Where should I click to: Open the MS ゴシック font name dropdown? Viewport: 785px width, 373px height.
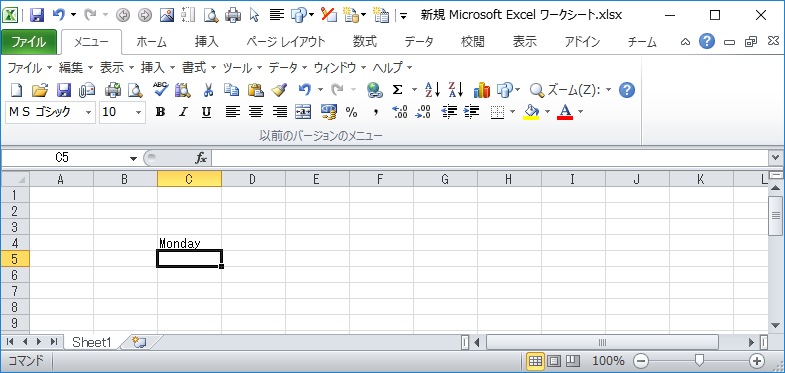(89, 112)
